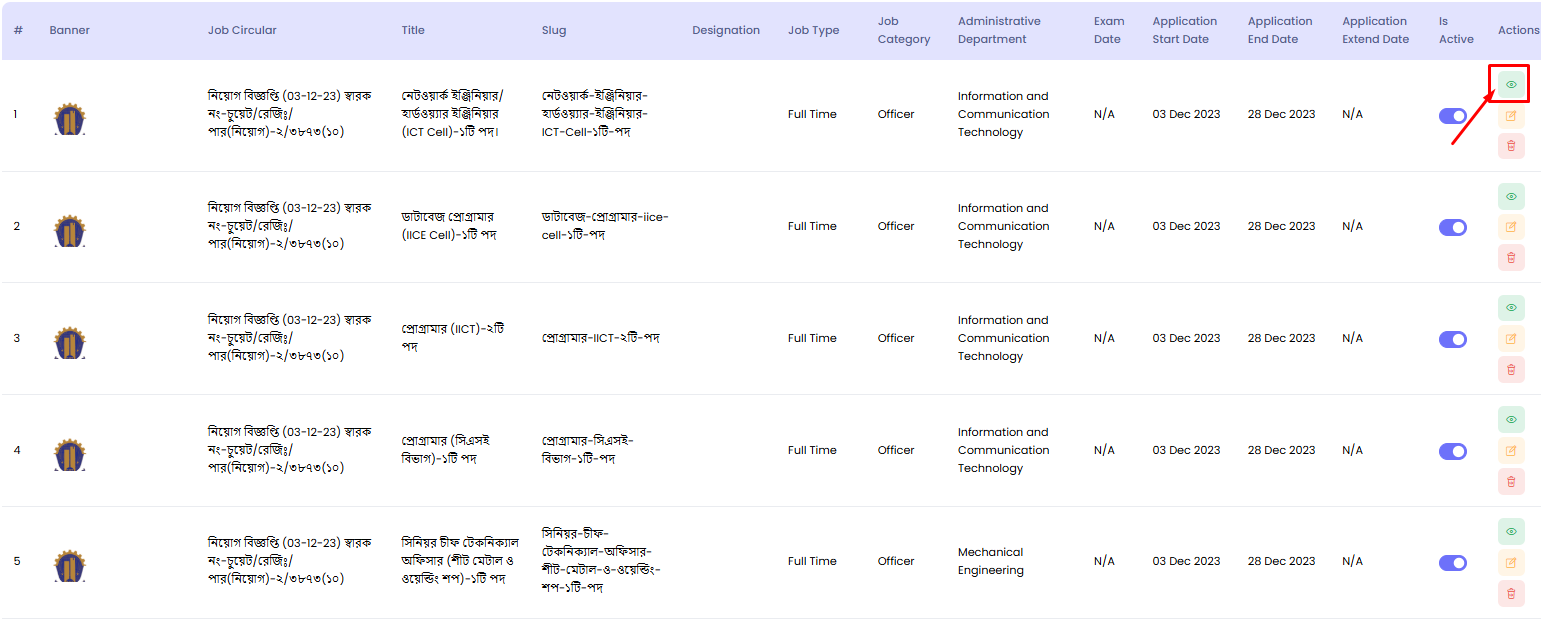Click the row 5 Mechanical Engineering department cell
This screenshot has height=619, width=1541.
click(x=990, y=561)
